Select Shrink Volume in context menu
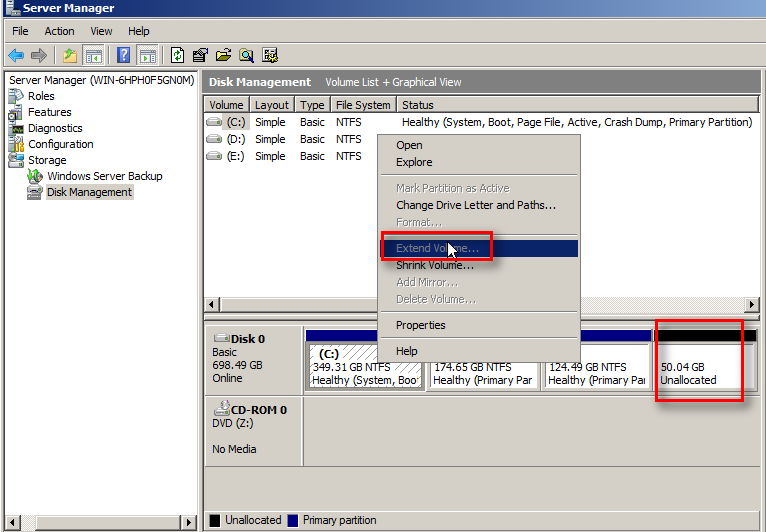Image resolution: width=766 pixels, height=532 pixels. [479, 265]
